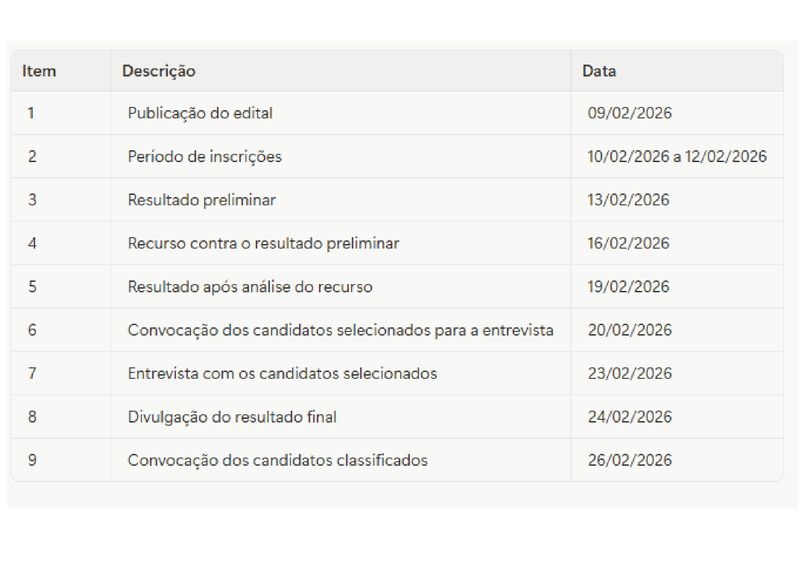
Task: Select 'Convocação dos candidatos classificados' cell
Action: [x=277, y=460]
